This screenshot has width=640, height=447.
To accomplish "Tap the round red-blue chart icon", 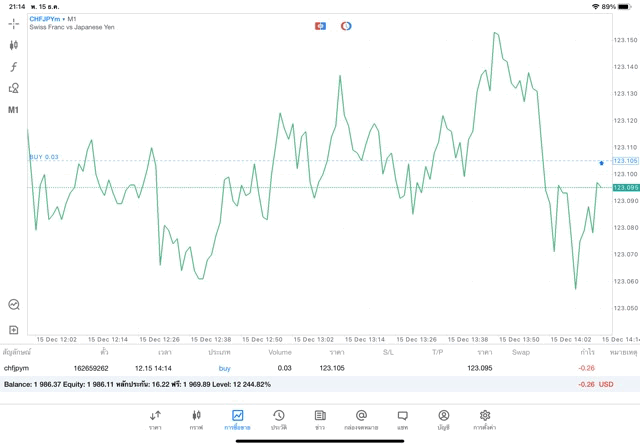I will pyautogui.click(x=346, y=26).
